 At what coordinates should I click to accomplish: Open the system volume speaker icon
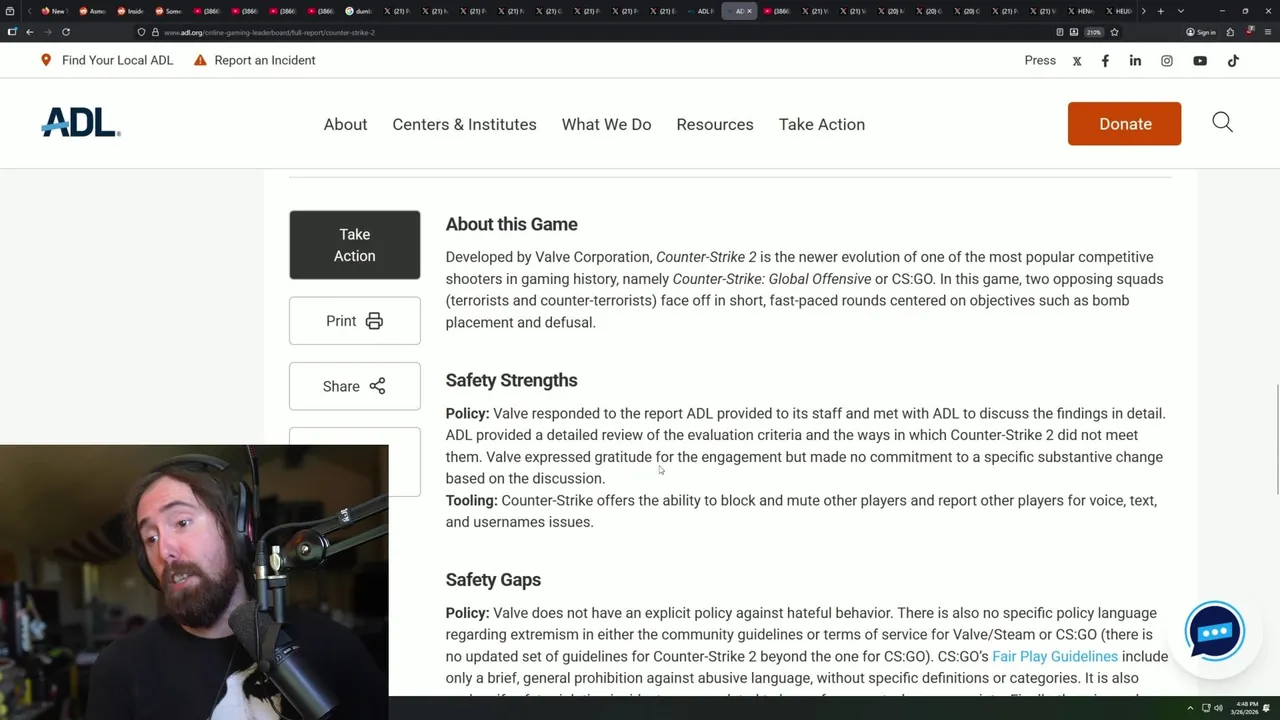coord(1218,708)
